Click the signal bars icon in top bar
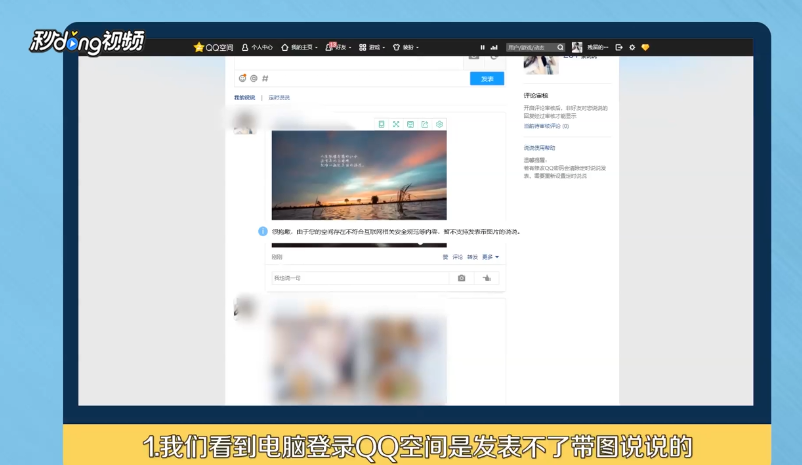Viewport: 802px width, 465px height. (x=494, y=47)
